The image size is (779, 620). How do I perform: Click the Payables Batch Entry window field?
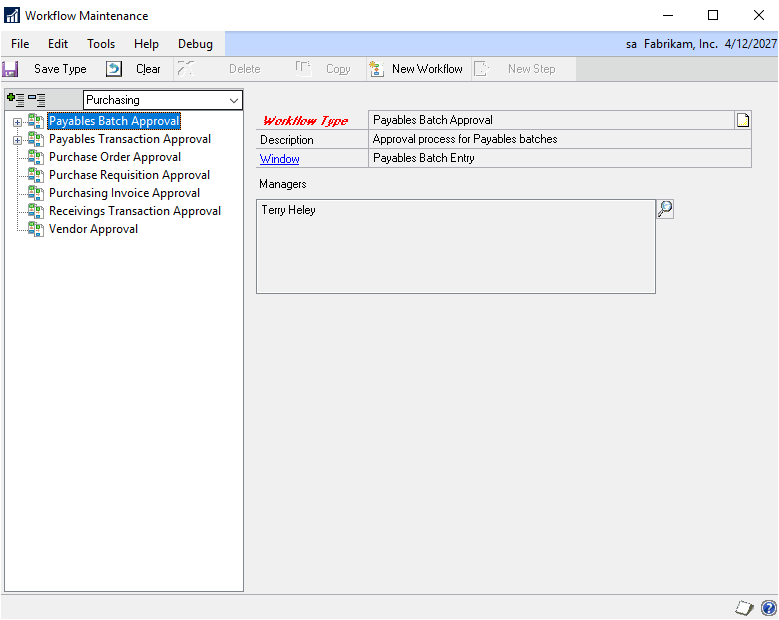[x=560, y=158]
